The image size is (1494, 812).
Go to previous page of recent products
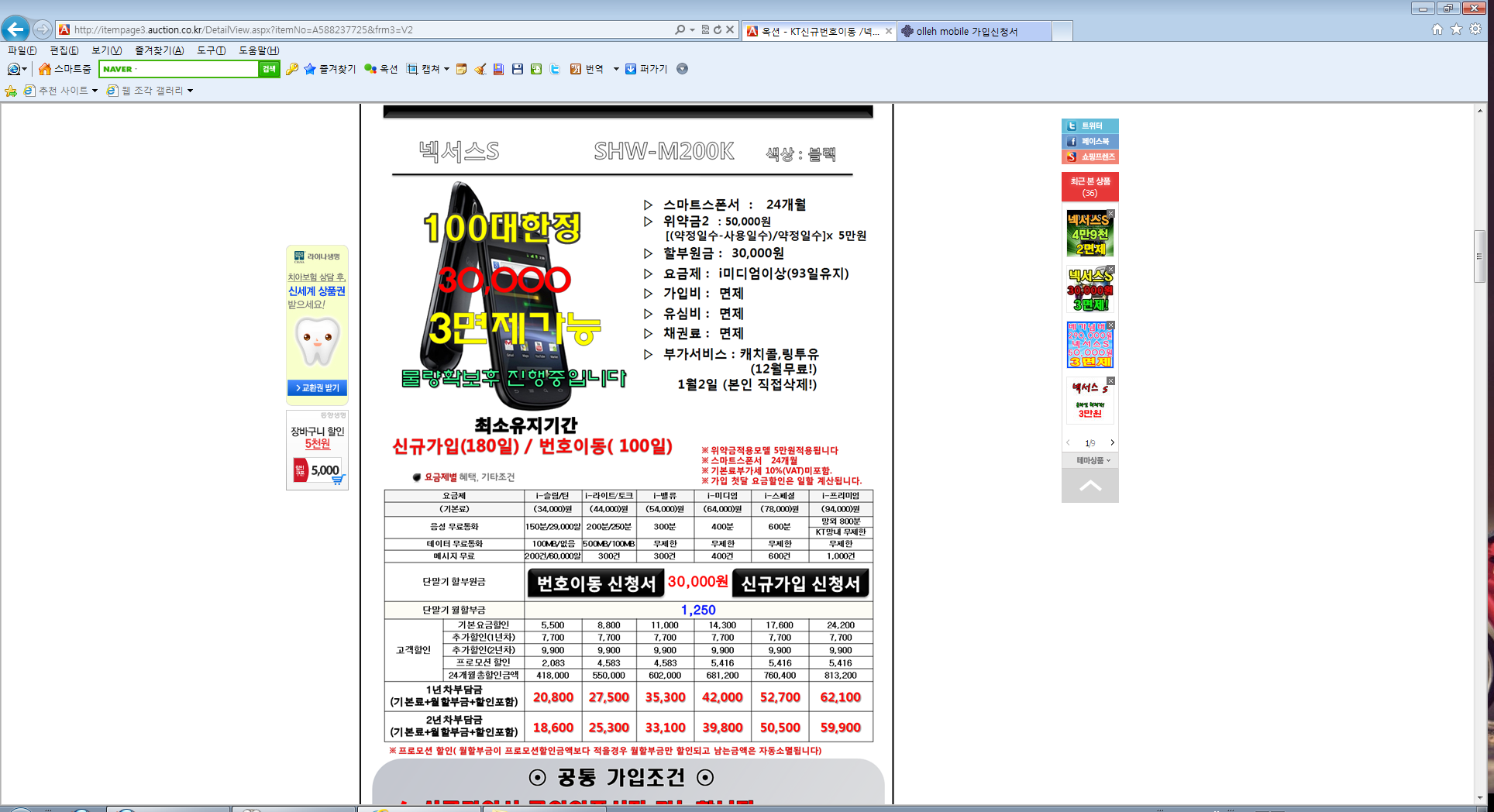coord(1068,443)
